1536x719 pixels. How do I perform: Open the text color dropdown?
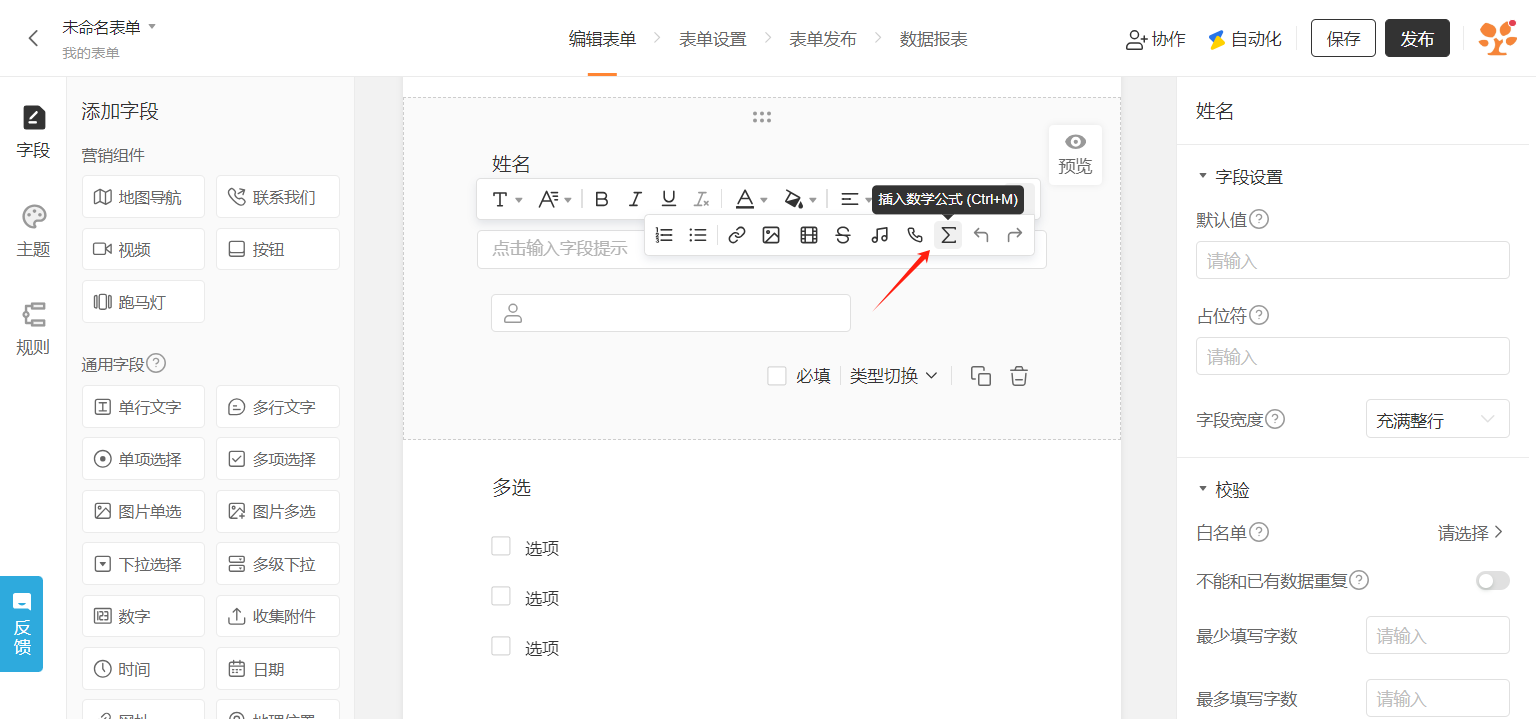click(x=751, y=199)
